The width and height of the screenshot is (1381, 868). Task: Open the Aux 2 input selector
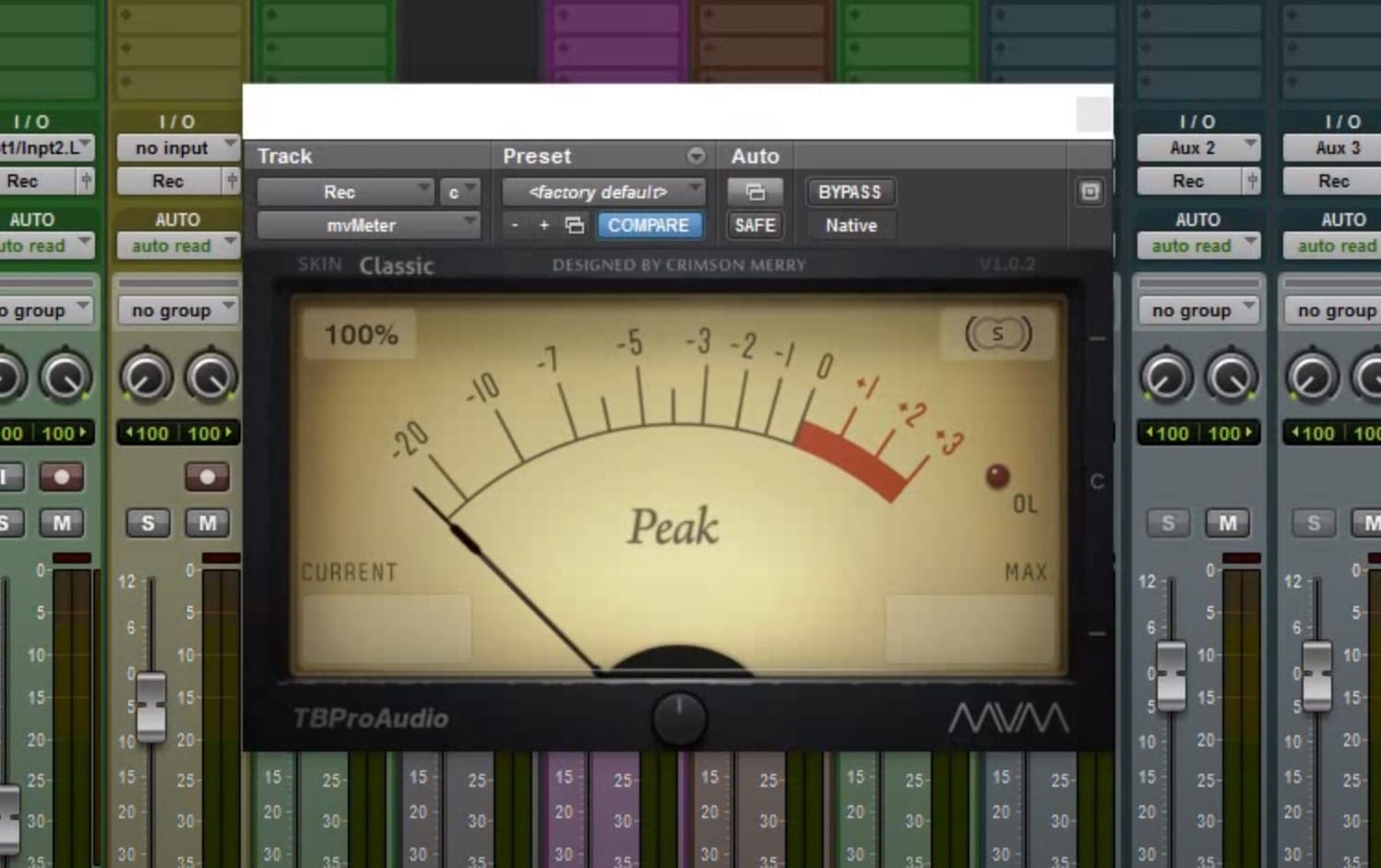(1198, 148)
